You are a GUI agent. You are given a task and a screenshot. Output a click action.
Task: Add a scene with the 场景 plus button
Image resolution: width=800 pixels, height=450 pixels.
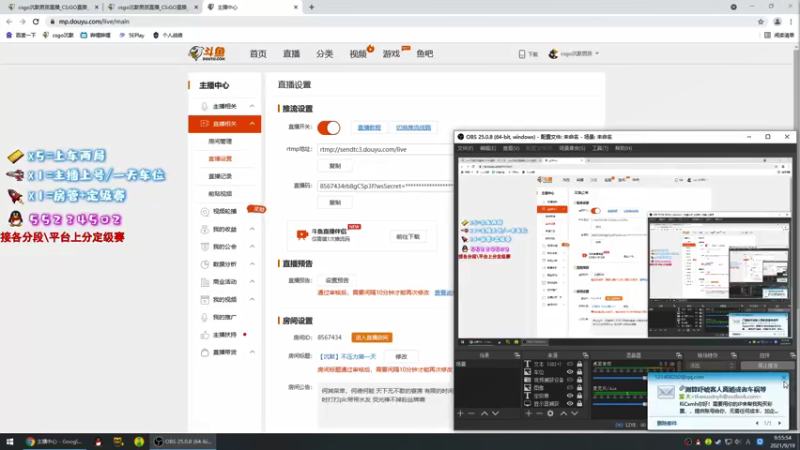click(461, 413)
